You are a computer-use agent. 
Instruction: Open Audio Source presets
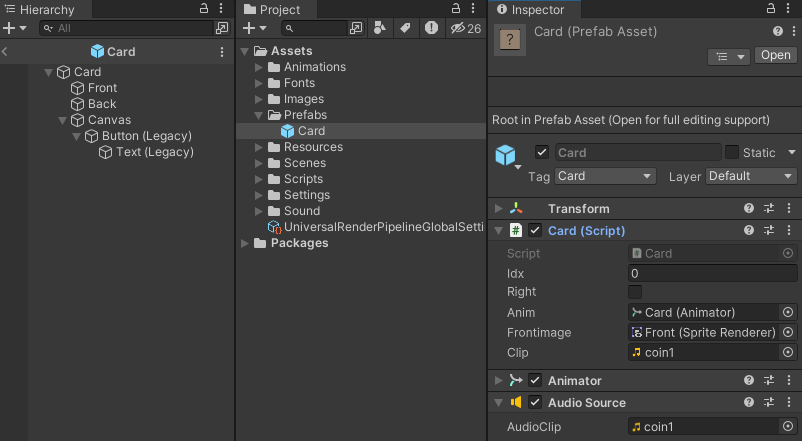tap(769, 402)
